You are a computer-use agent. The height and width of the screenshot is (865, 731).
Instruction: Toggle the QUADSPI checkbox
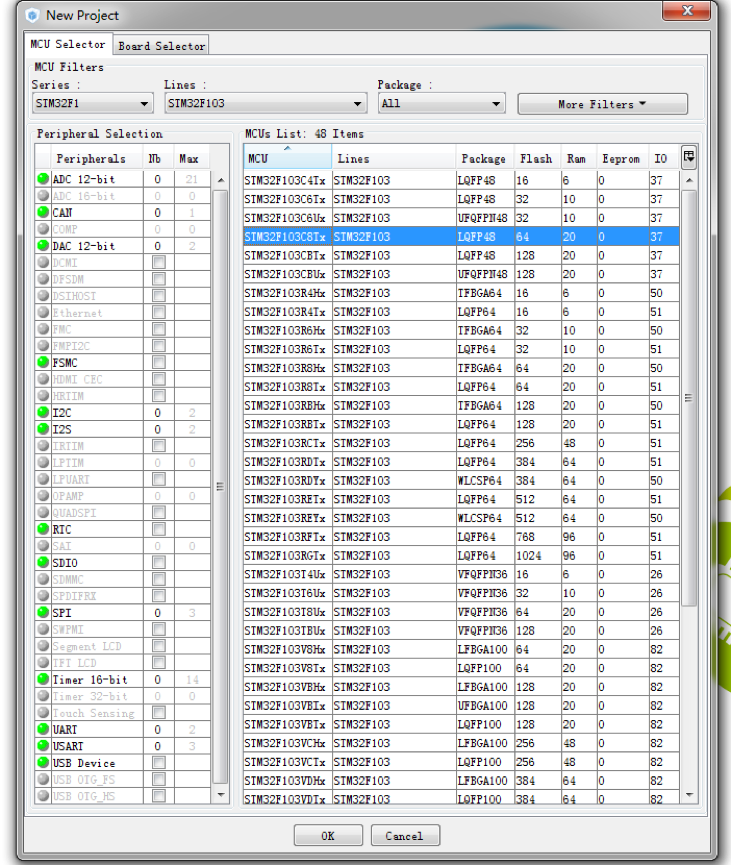[159, 512]
